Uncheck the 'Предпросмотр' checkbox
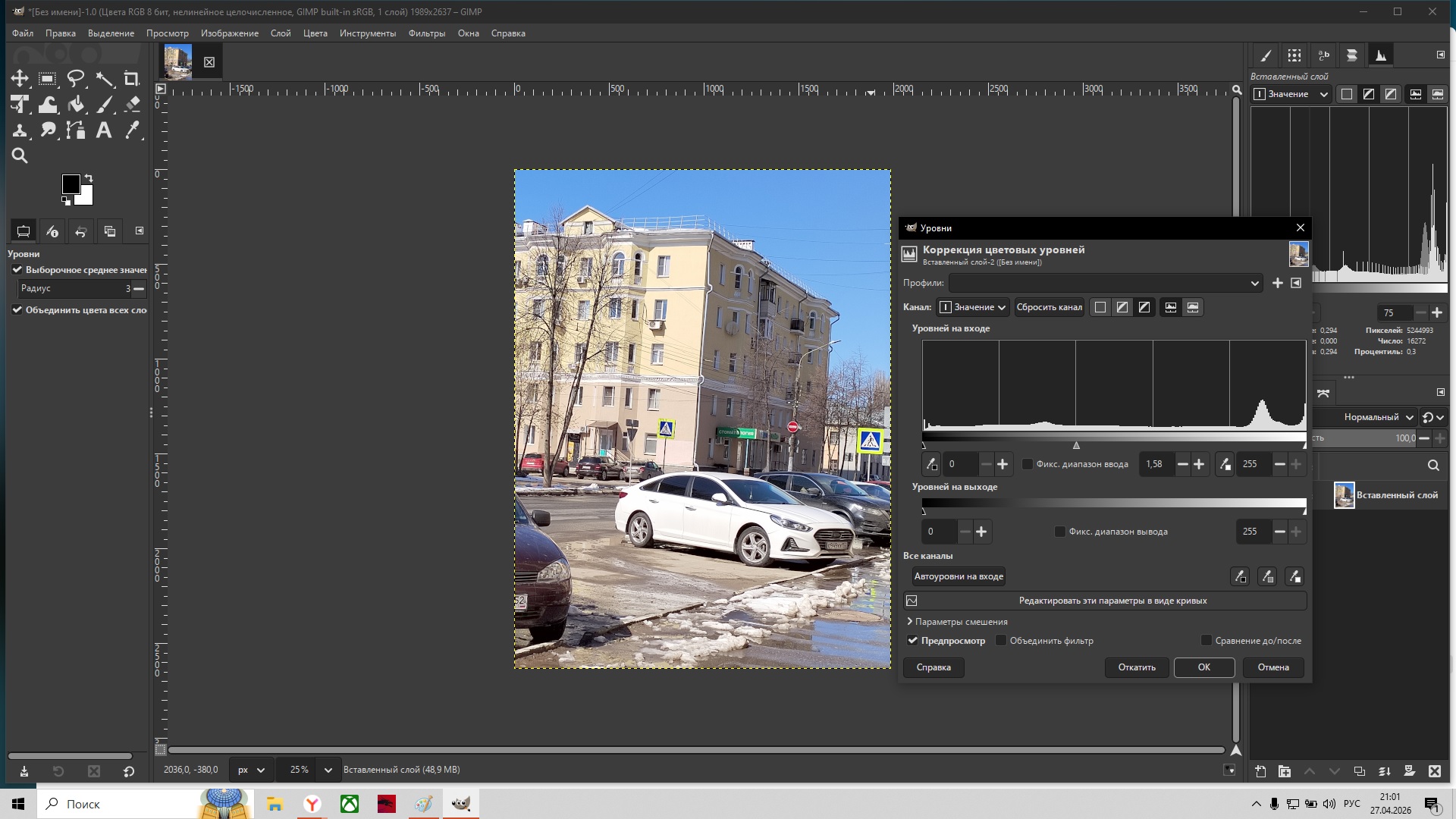1456x819 pixels. click(x=913, y=641)
